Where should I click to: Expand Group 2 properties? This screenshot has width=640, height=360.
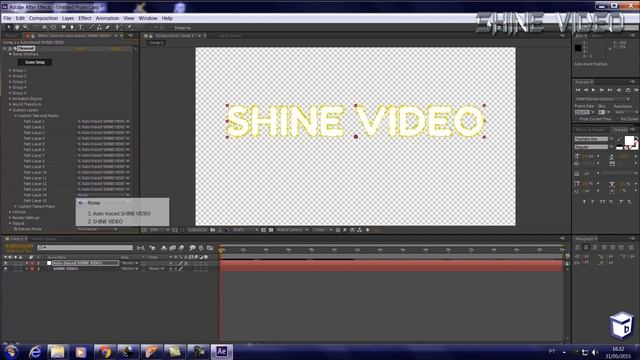[x=11, y=76]
